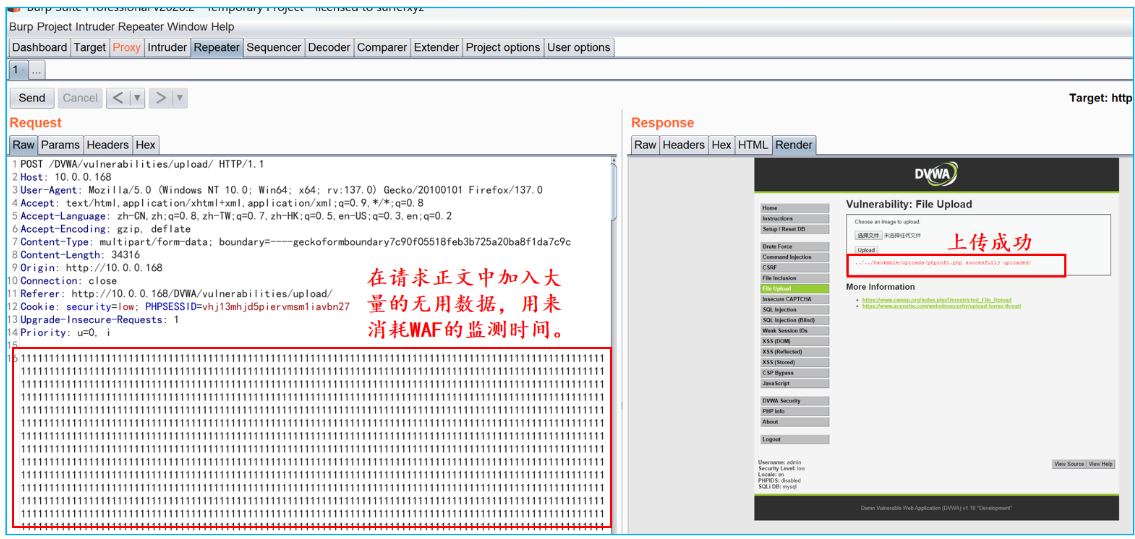Go back to previous request in history
This screenshot has height=539, width=1135.
click(117, 98)
